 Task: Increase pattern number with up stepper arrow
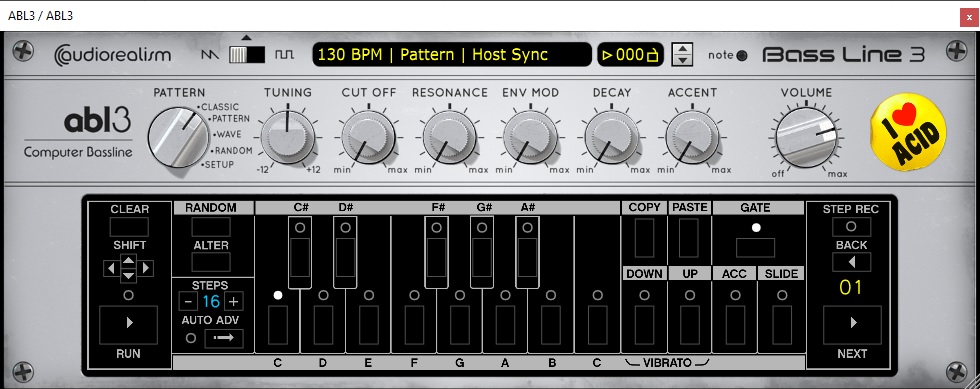pos(682,49)
